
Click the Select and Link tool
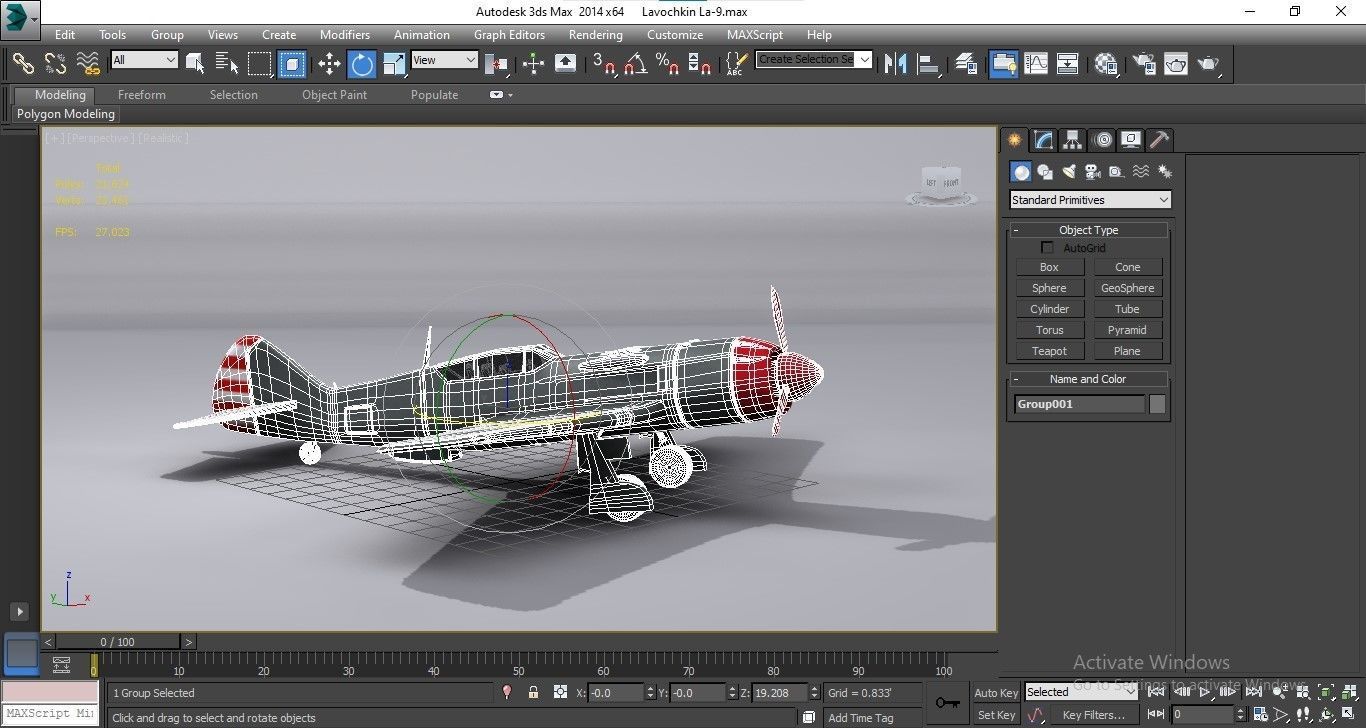23,64
